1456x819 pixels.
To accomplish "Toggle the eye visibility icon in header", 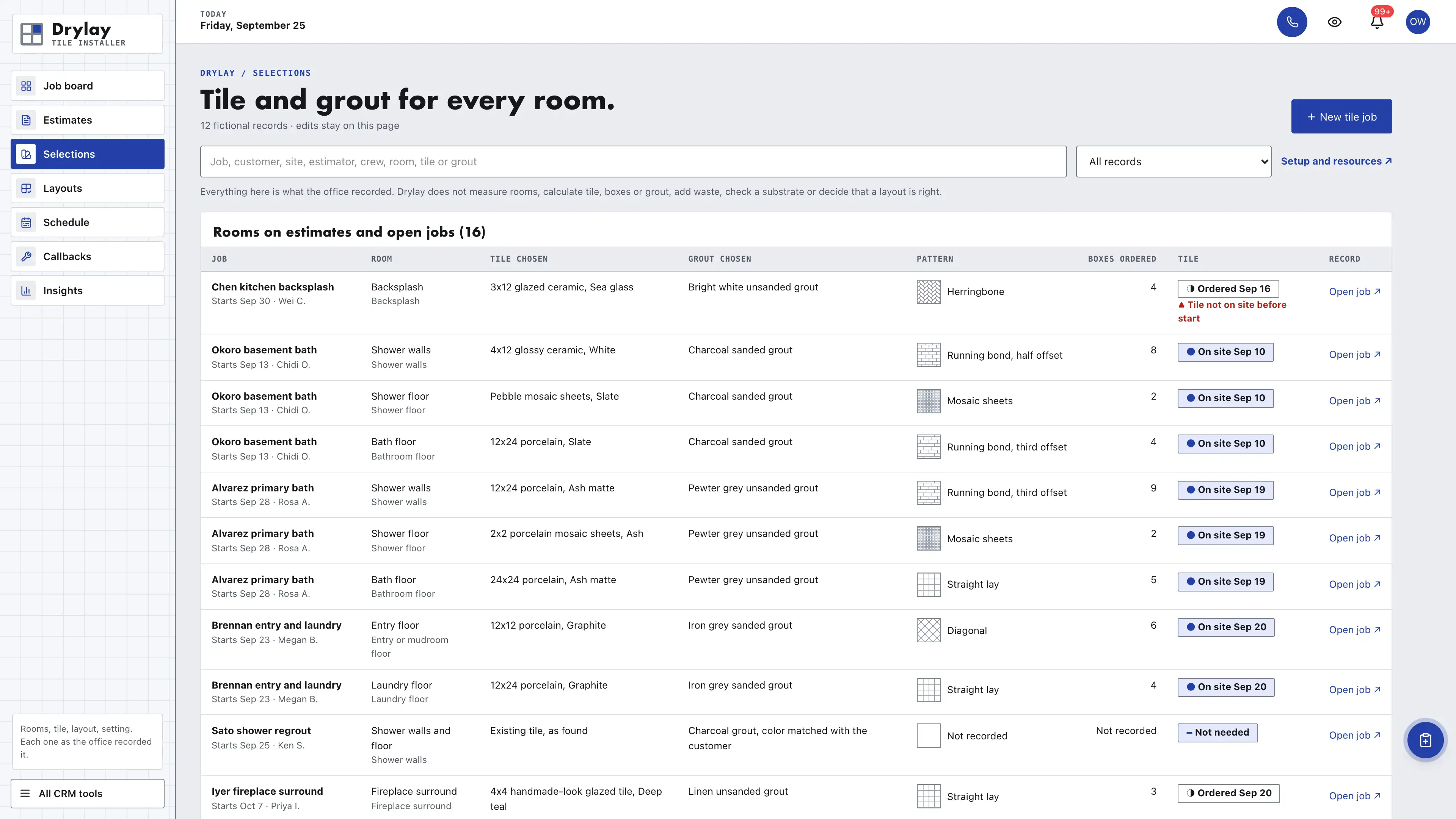I will pos(1335,22).
